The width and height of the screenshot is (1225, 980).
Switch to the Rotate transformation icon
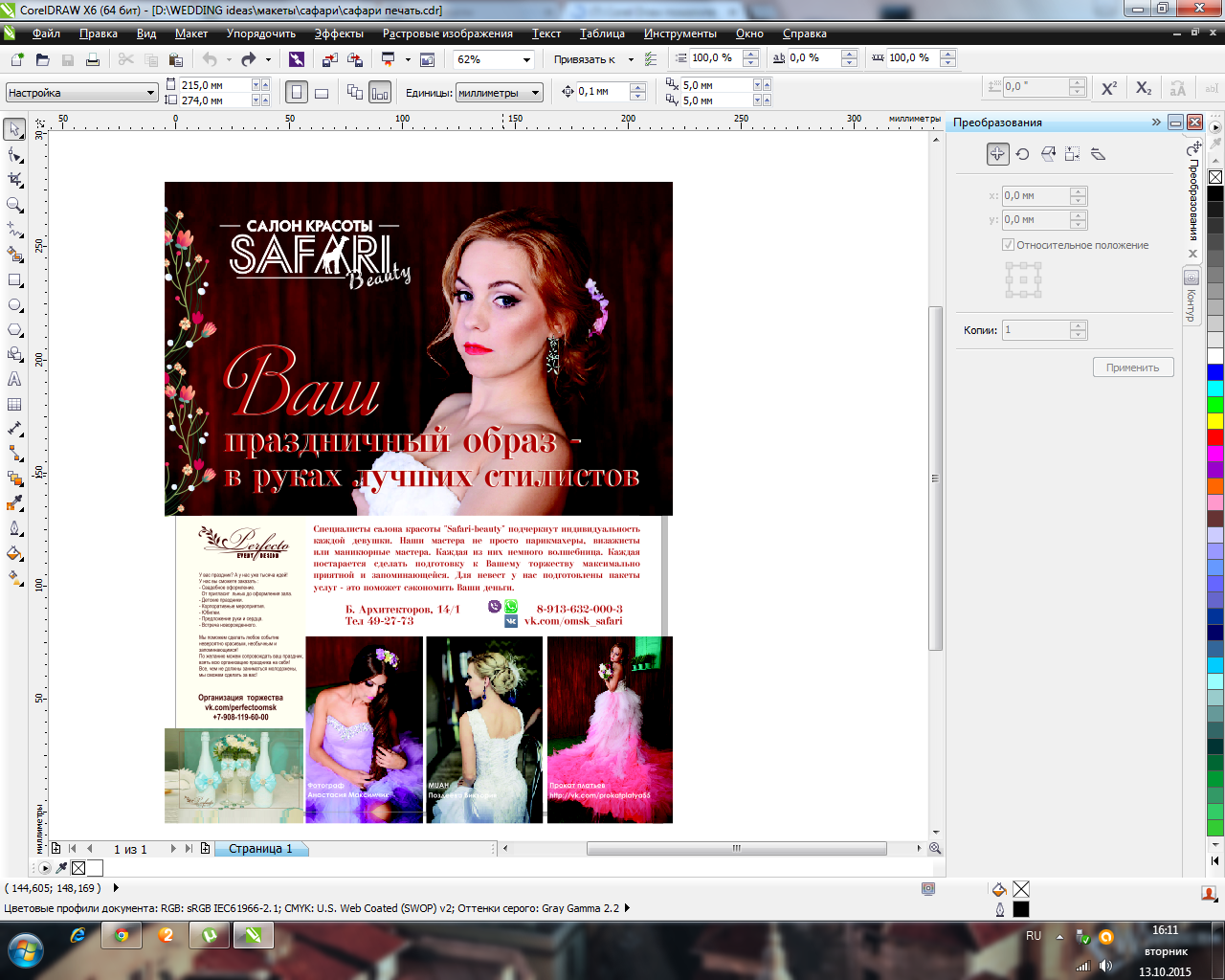pyautogui.click(x=1023, y=154)
